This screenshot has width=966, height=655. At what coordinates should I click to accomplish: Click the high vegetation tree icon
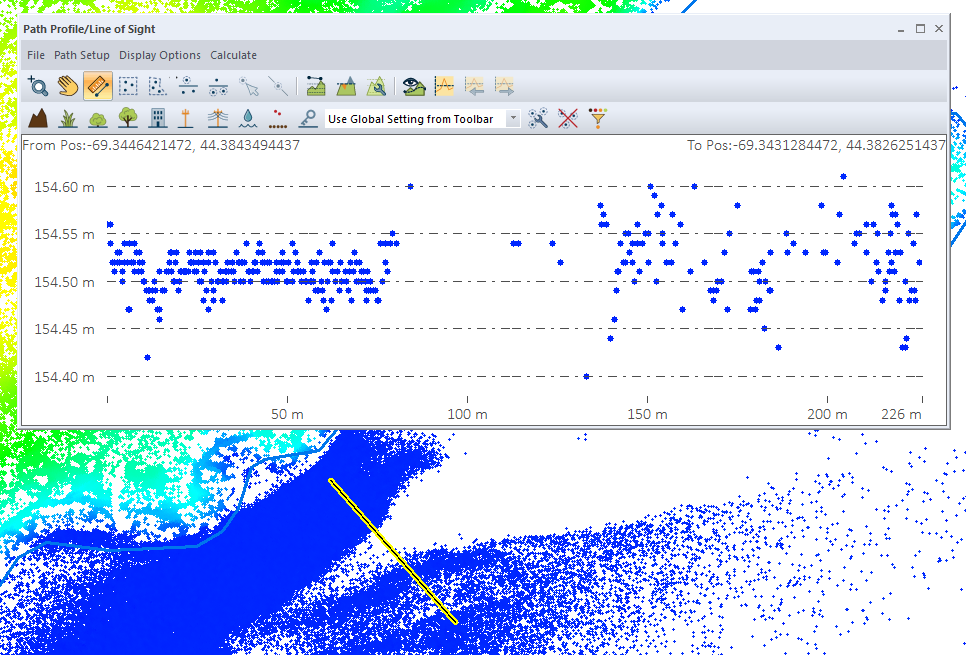coord(127,119)
